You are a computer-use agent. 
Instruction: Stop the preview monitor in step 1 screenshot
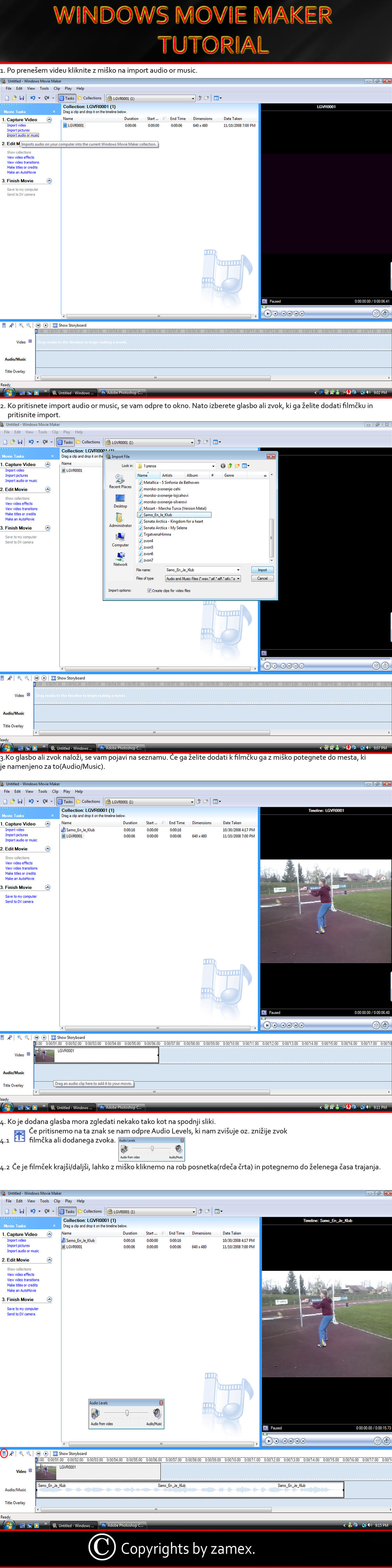(276, 314)
